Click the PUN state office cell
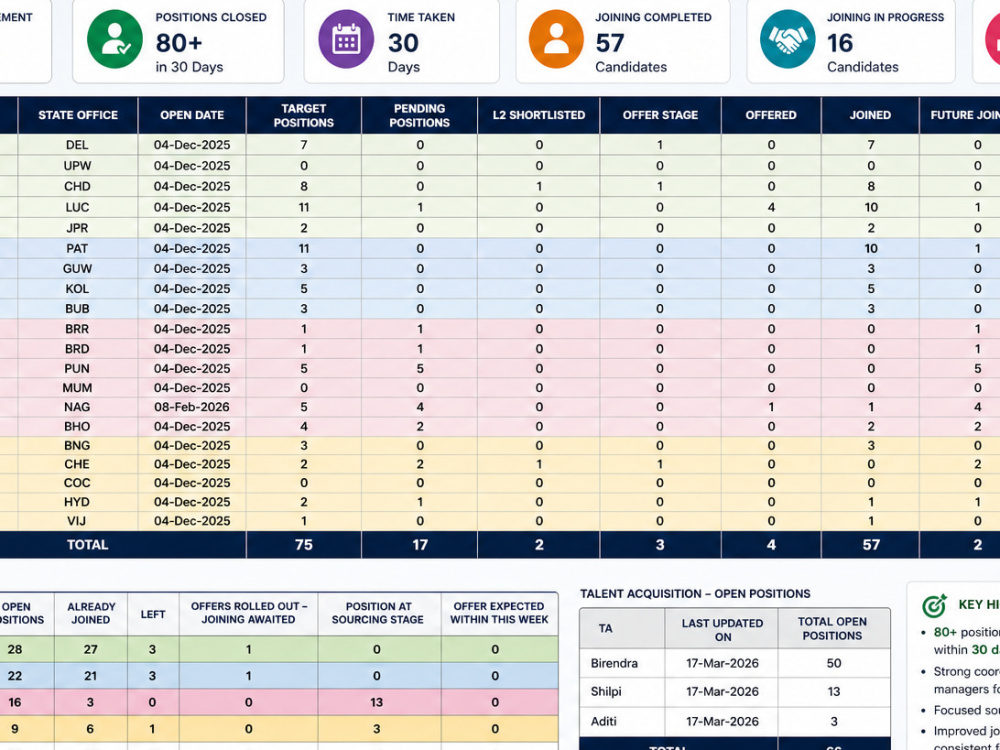The width and height of the screenshot is (1000, 750). (x=77, y=369)
